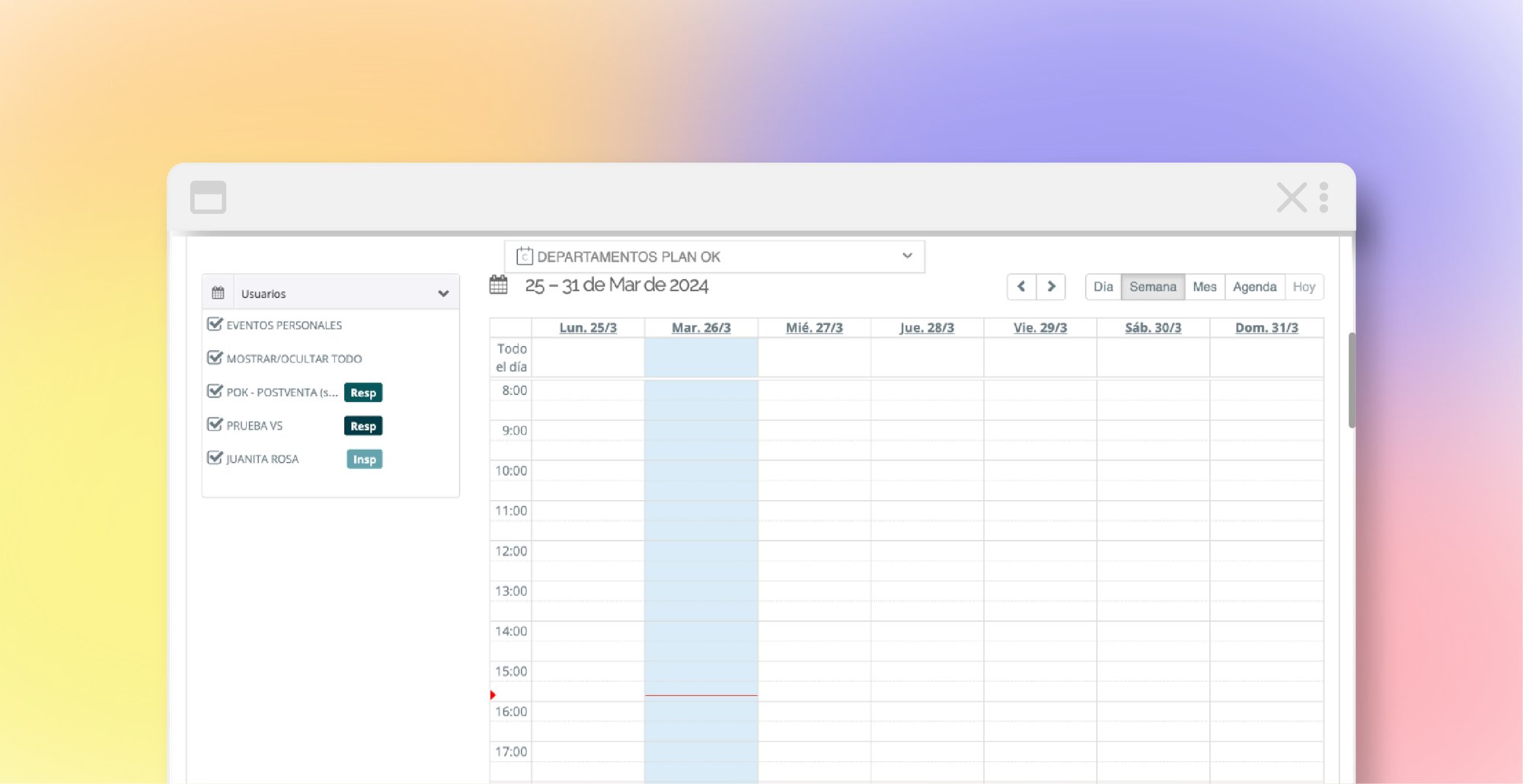Viewport: 1523px width, 784px height.
Task: Click the 12:00 time label
Action: click(x=511, y=551)
